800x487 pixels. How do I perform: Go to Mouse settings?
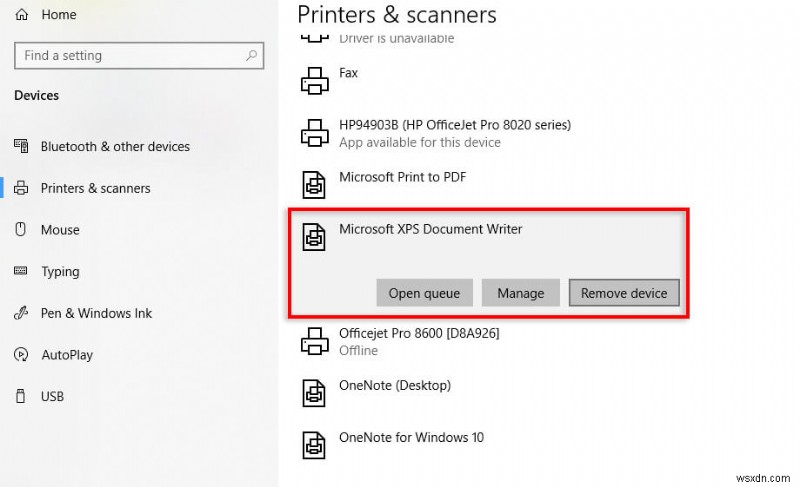point(60,230)
